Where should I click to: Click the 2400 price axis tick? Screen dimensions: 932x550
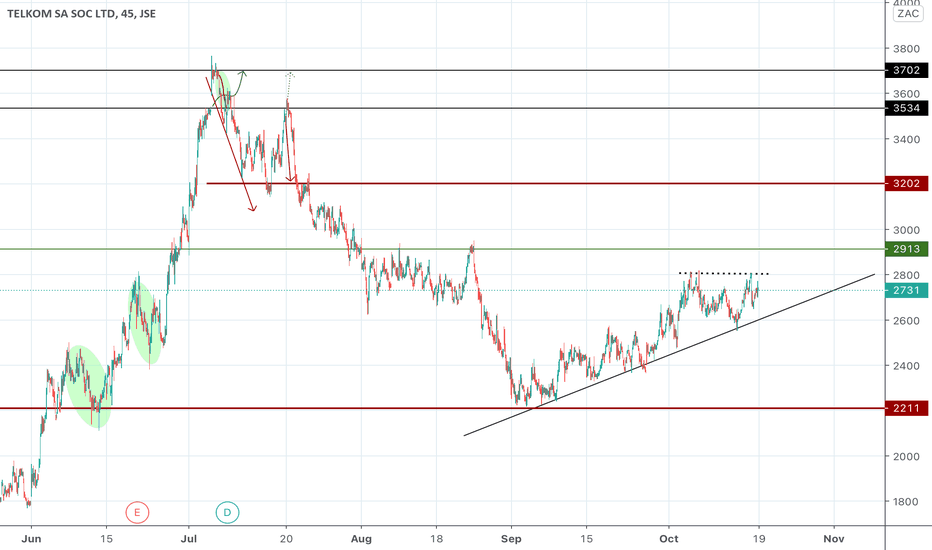coord(906,366)
